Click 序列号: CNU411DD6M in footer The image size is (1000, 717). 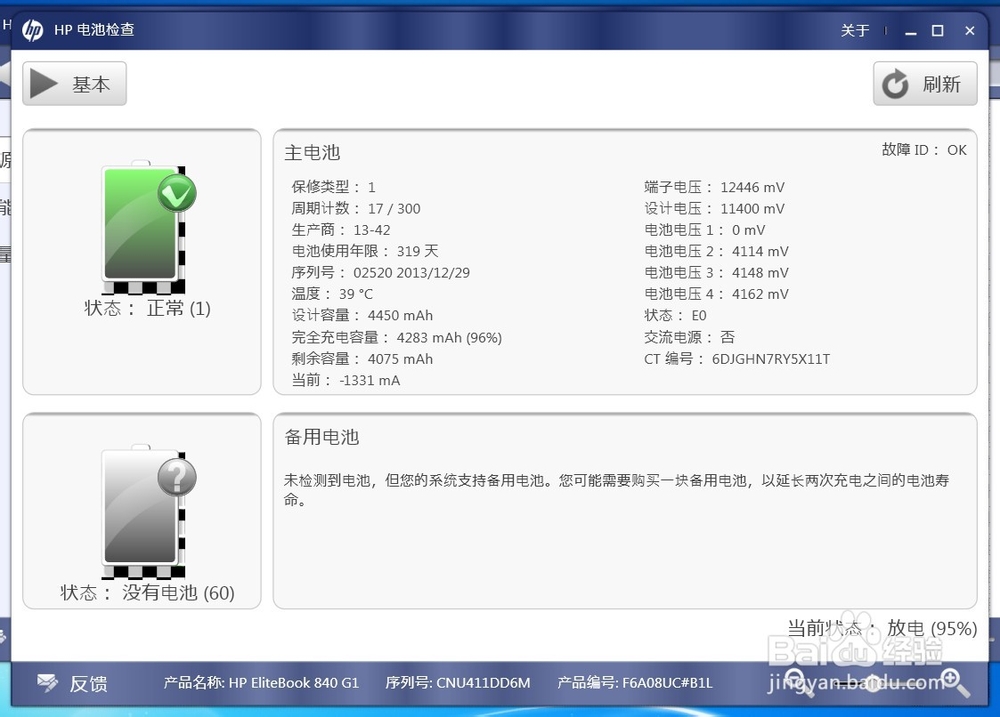point(457,683)
